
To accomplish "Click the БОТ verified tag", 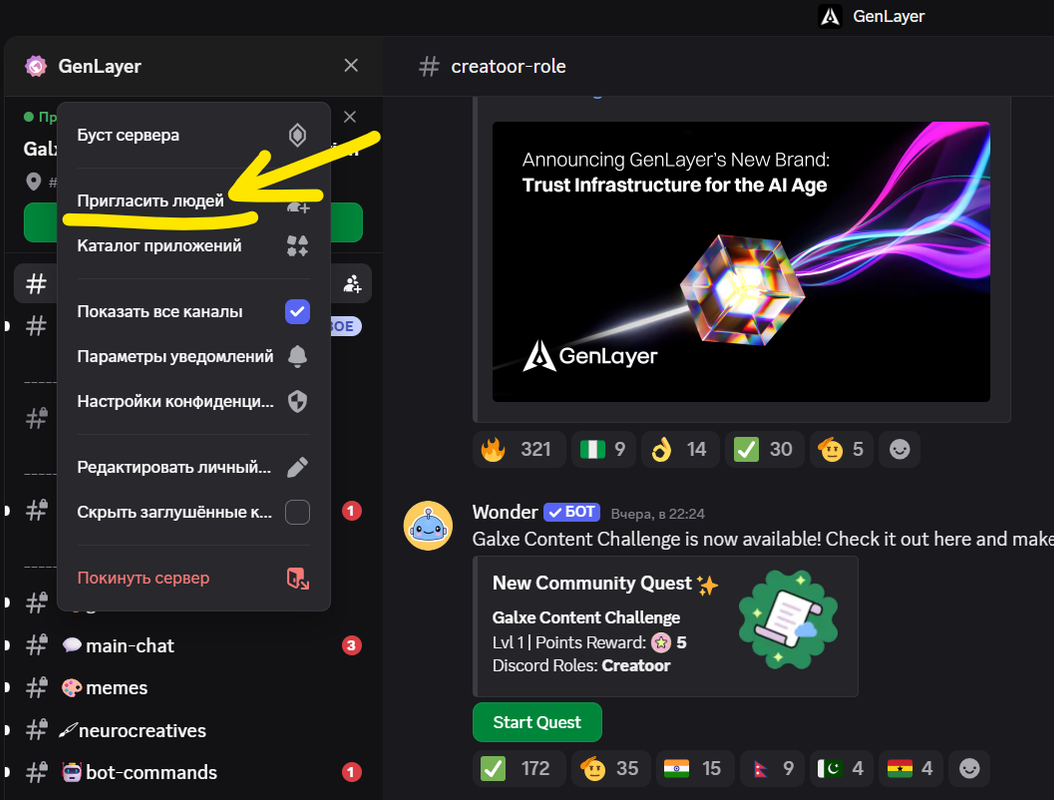I will tap(571, 512).
